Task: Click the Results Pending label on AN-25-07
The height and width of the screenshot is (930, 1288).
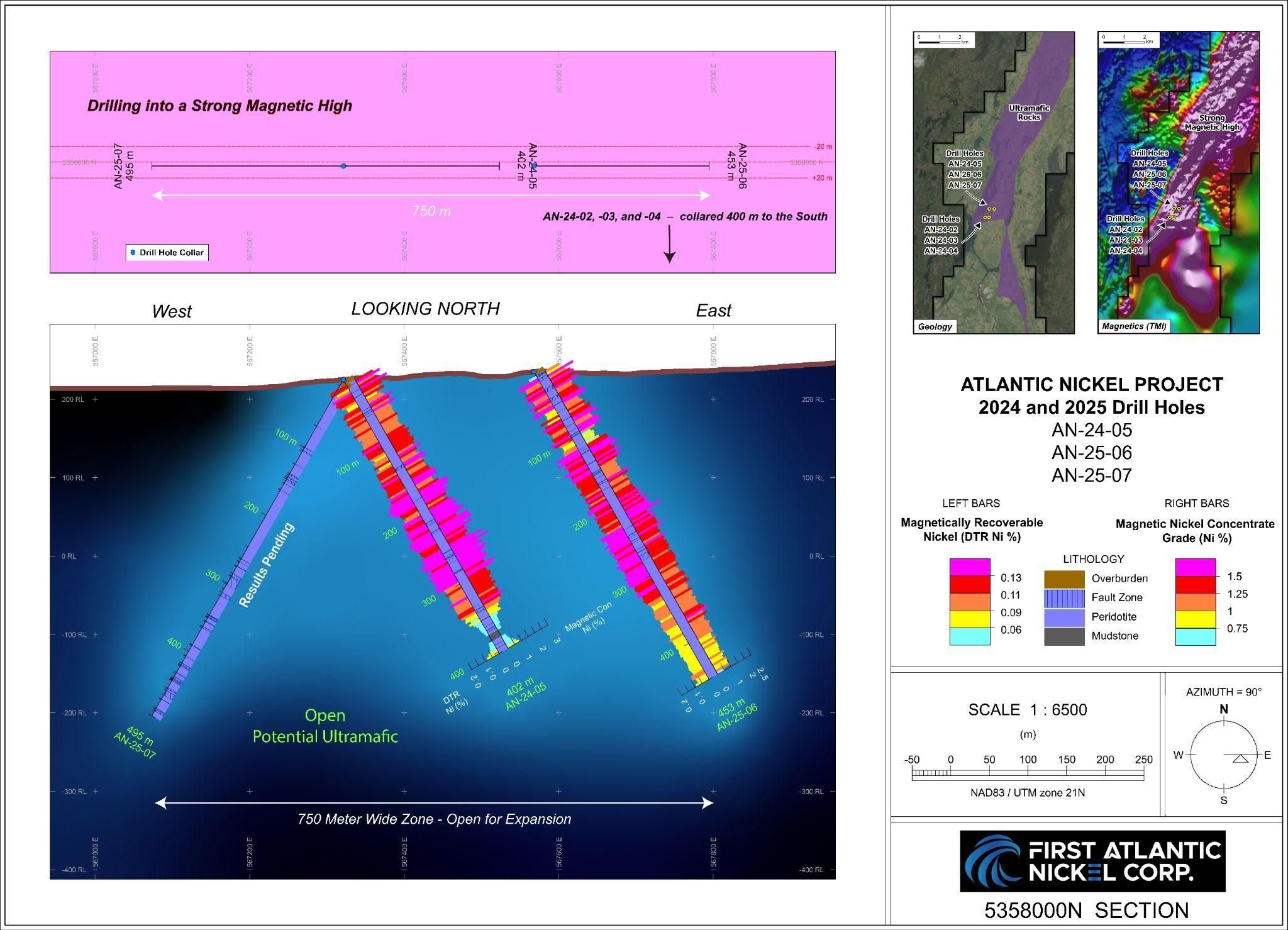Action: click(266, 565)
